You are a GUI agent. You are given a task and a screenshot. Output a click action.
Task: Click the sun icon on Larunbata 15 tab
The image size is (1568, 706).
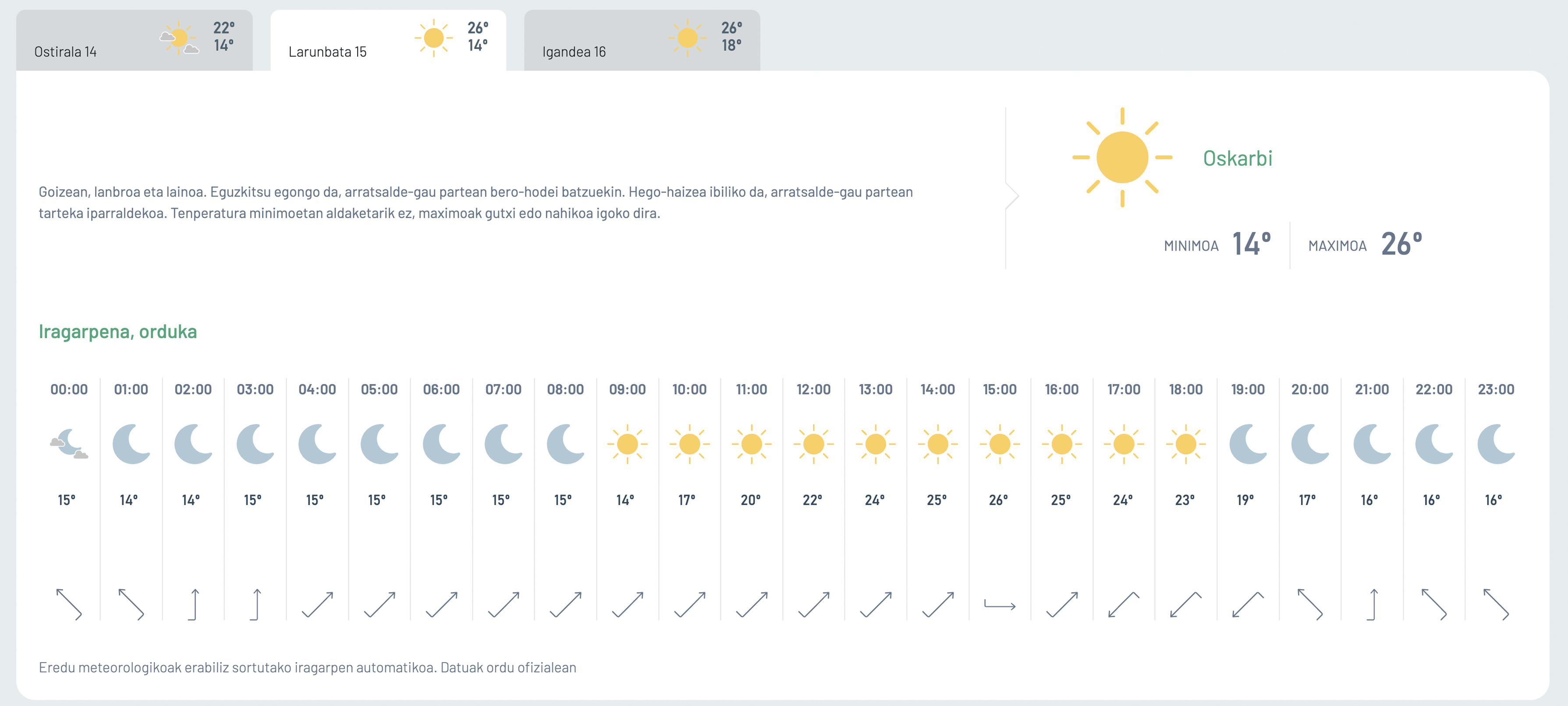click(433, 38)
